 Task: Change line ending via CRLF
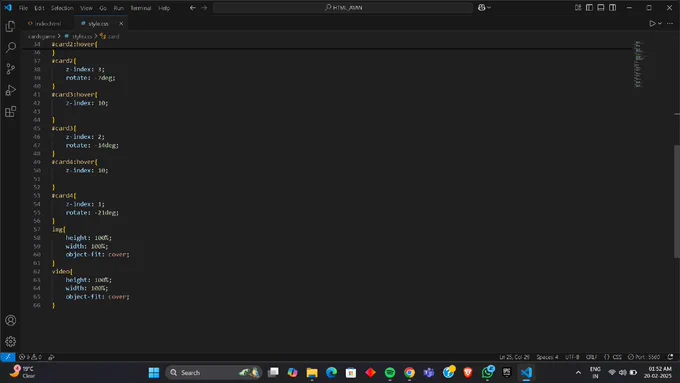point(592,357)
